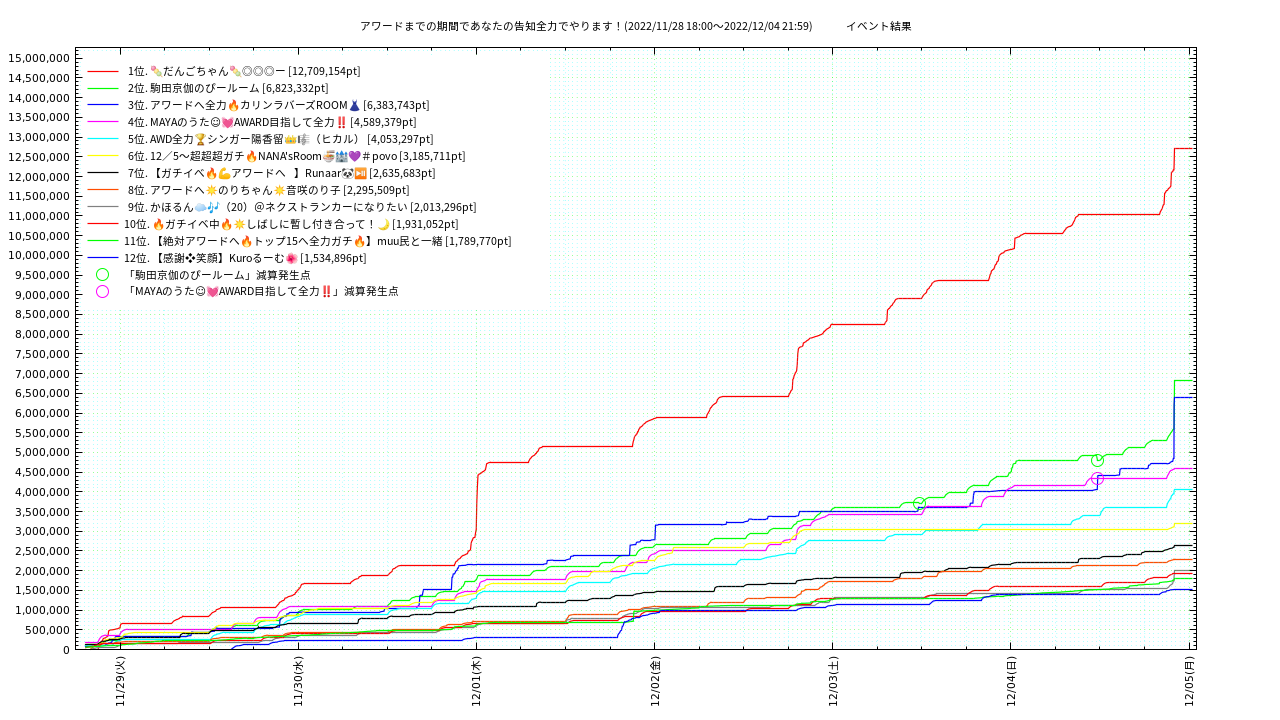Click the flower emoji in the 12位 Kuro entry
Image resolution: width=1280 pixels, height=720 pixels.
[x=291, y=258]
